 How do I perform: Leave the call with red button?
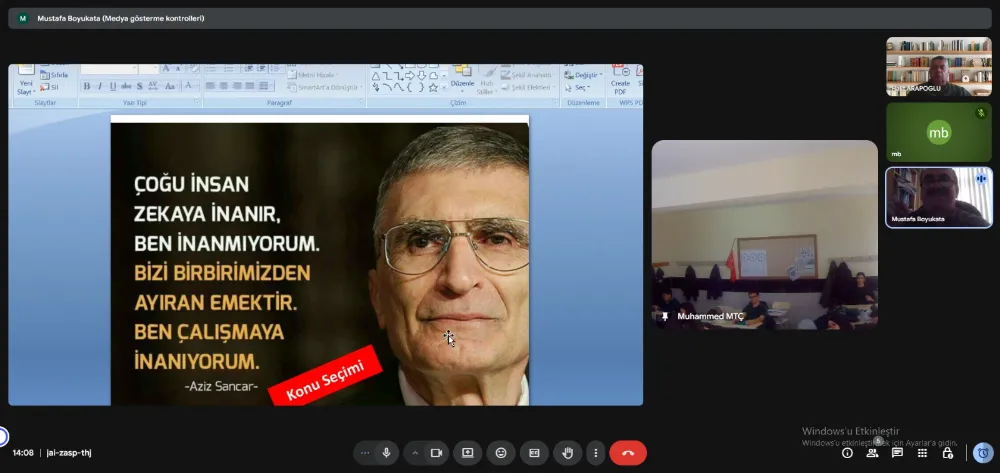click(x=628, y=453)
